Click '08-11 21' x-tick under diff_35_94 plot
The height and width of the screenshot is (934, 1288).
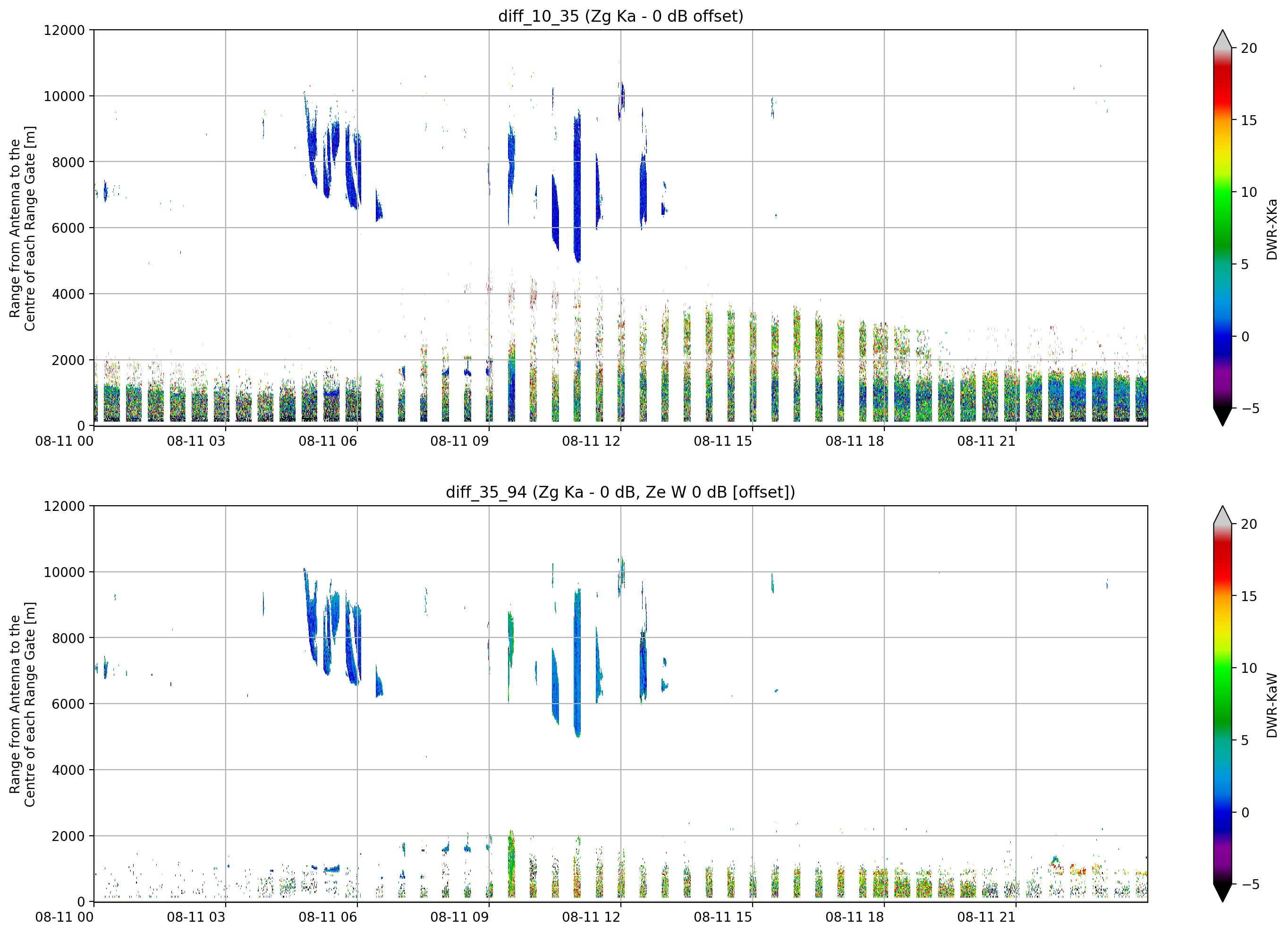[x=986, y=917]
